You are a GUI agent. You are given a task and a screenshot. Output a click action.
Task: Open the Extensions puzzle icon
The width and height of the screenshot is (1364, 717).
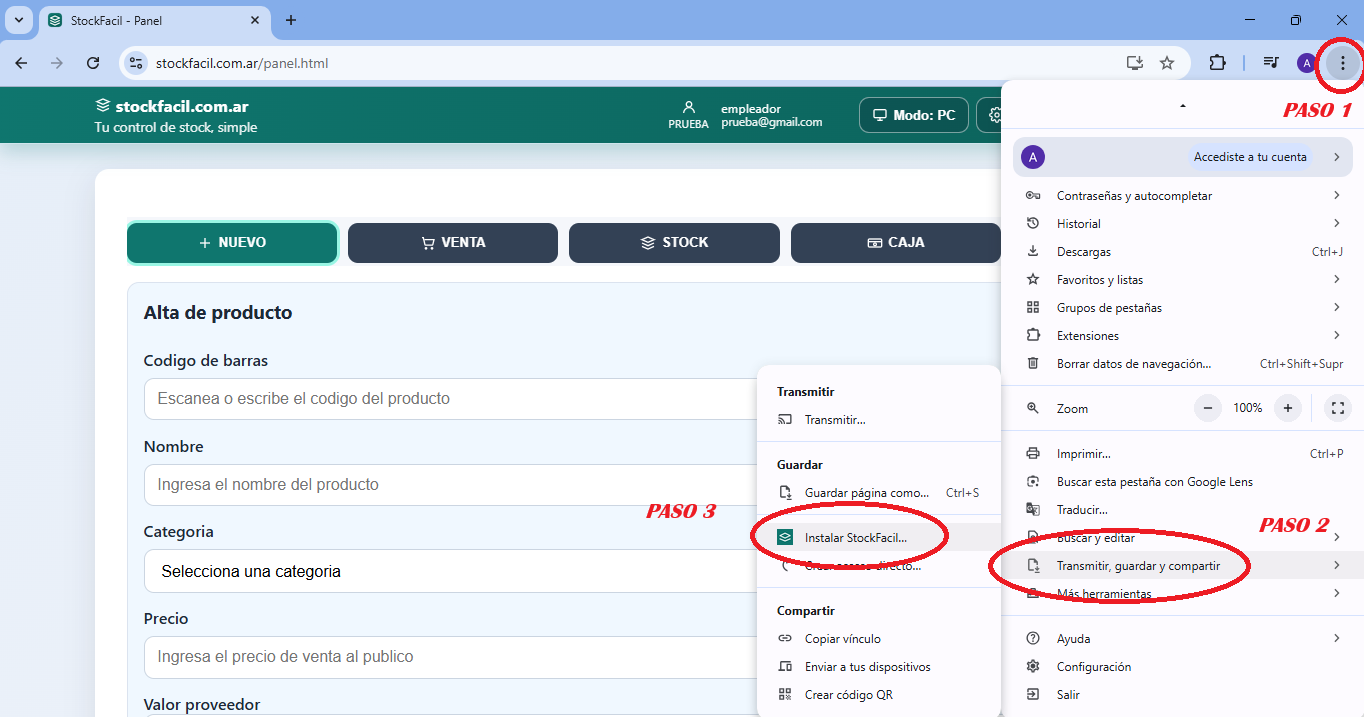(x=1217, y=63)
